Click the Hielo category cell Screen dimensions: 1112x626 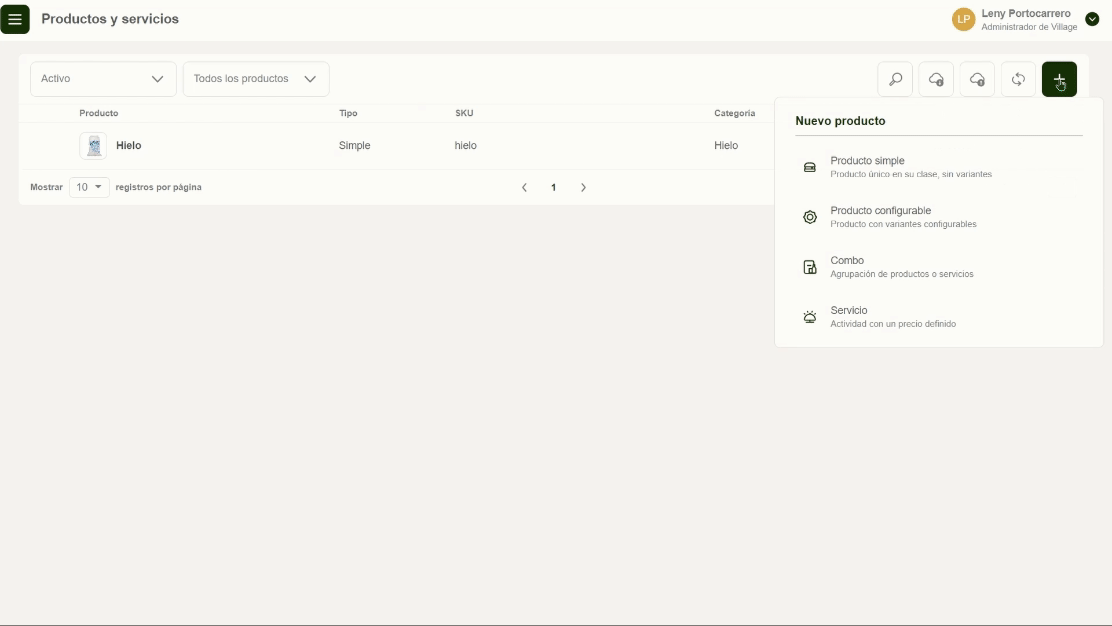(x=726, y=145)
